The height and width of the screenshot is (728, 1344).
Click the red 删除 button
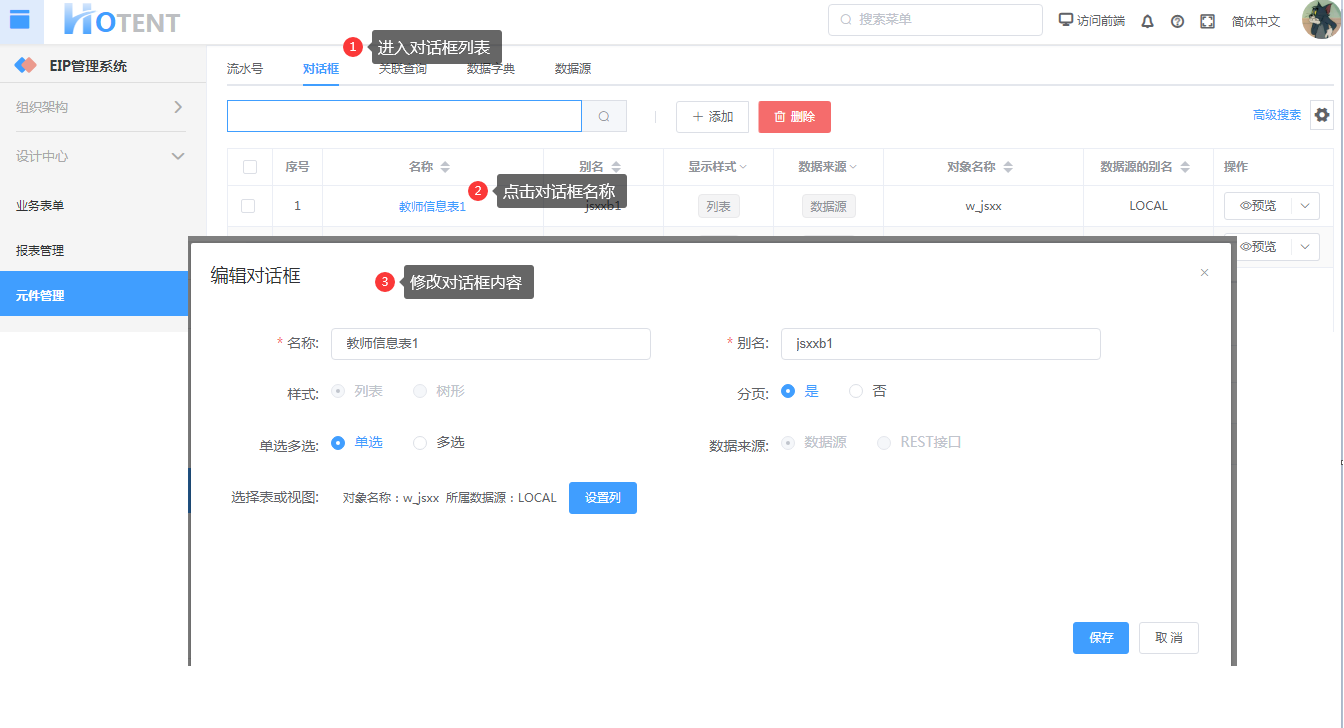click(x=795, y=117)
